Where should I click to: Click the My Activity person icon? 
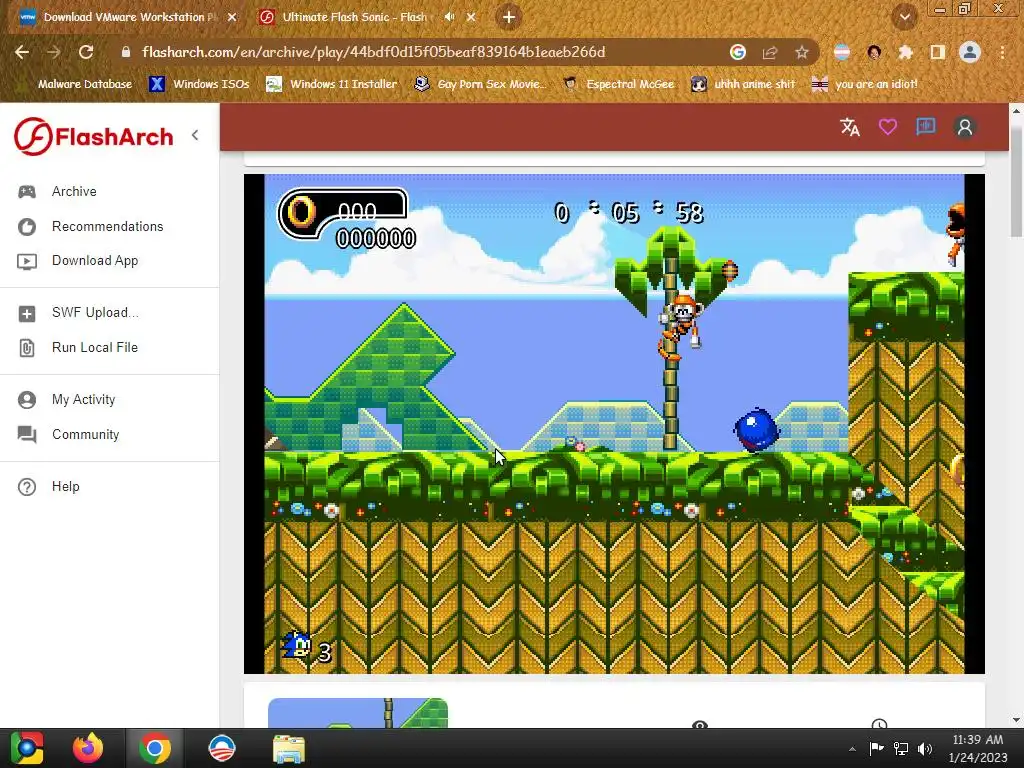click(27, 400)
